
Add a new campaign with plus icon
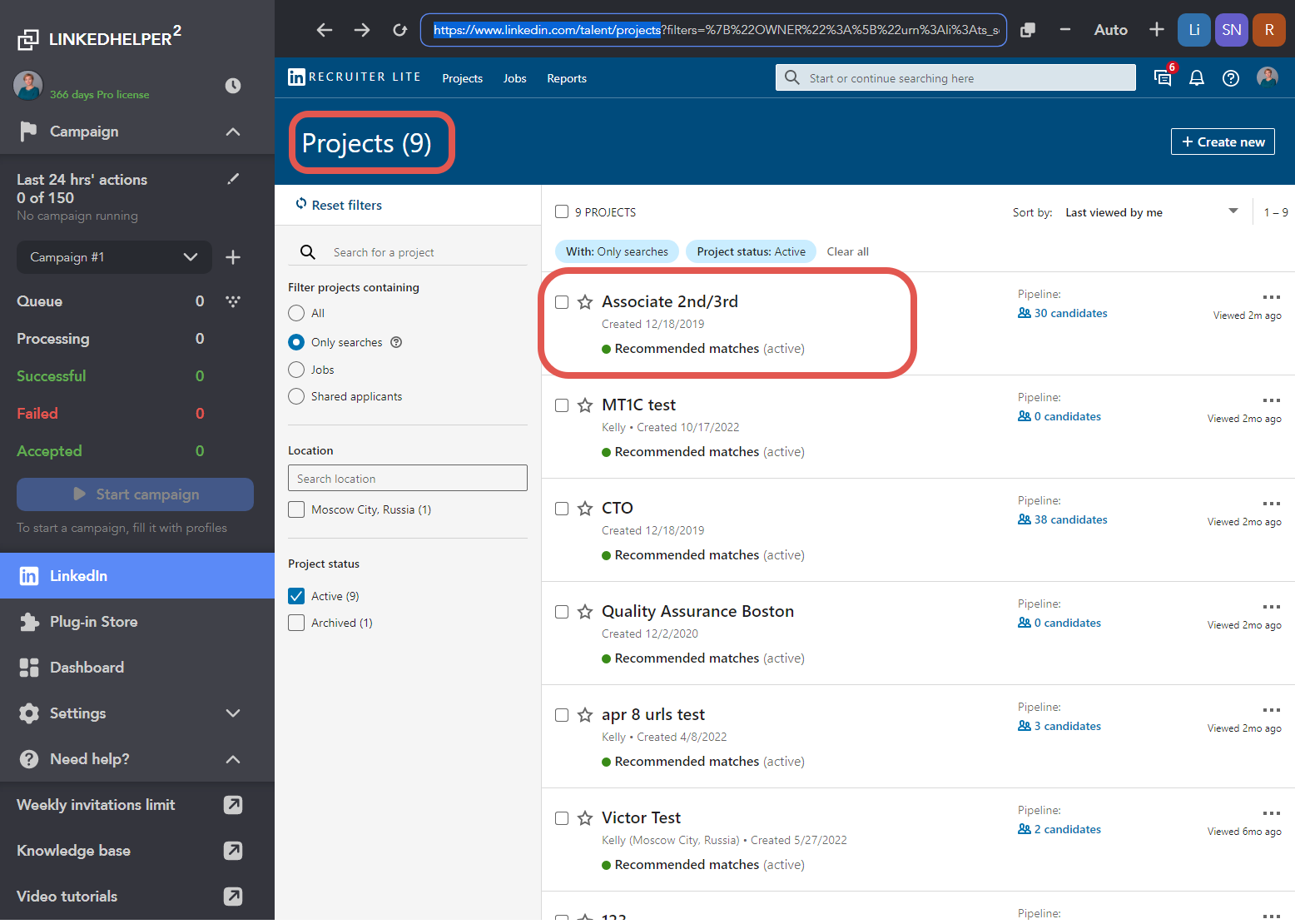point(233,257)
